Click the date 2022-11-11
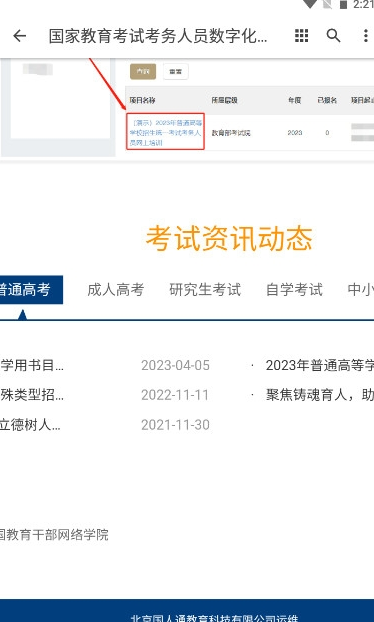The height and width of the screenshot is (622, 374). tap(175, 395)
